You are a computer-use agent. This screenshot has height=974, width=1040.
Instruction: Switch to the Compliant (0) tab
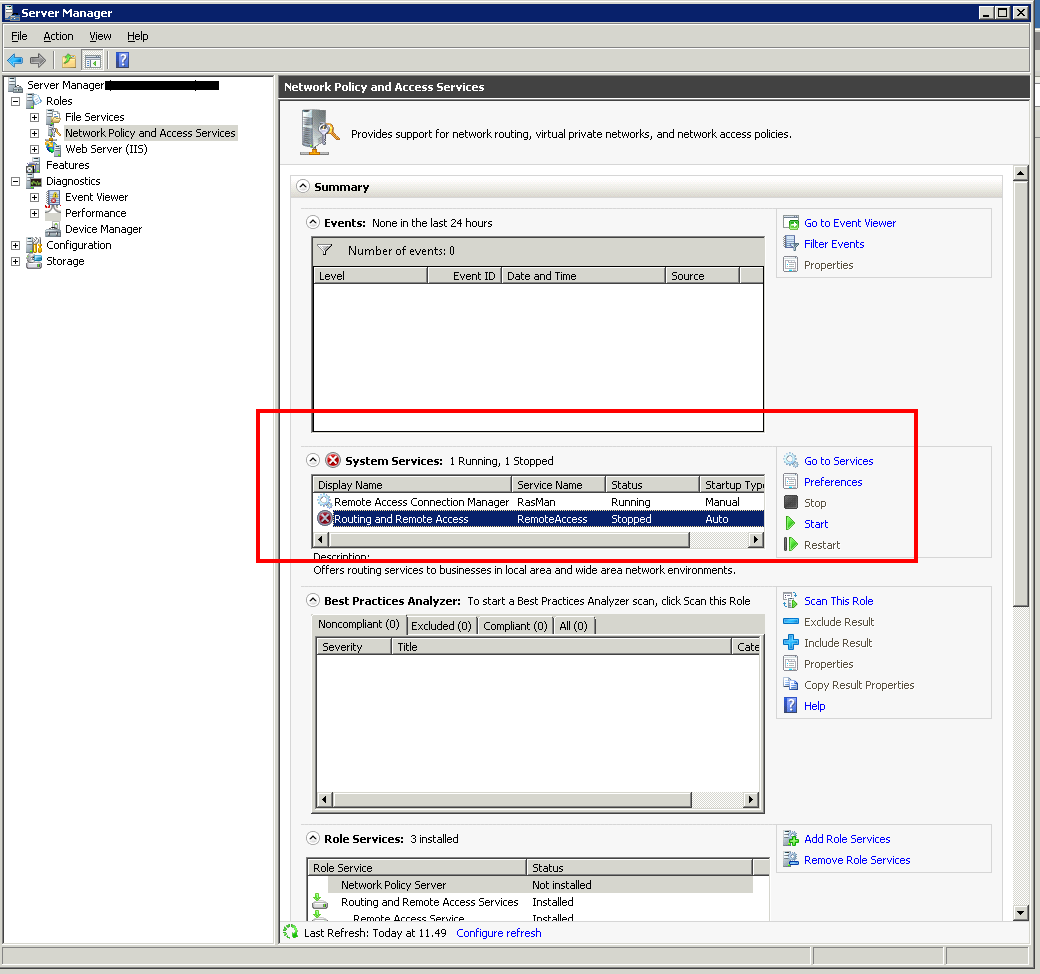515,626
